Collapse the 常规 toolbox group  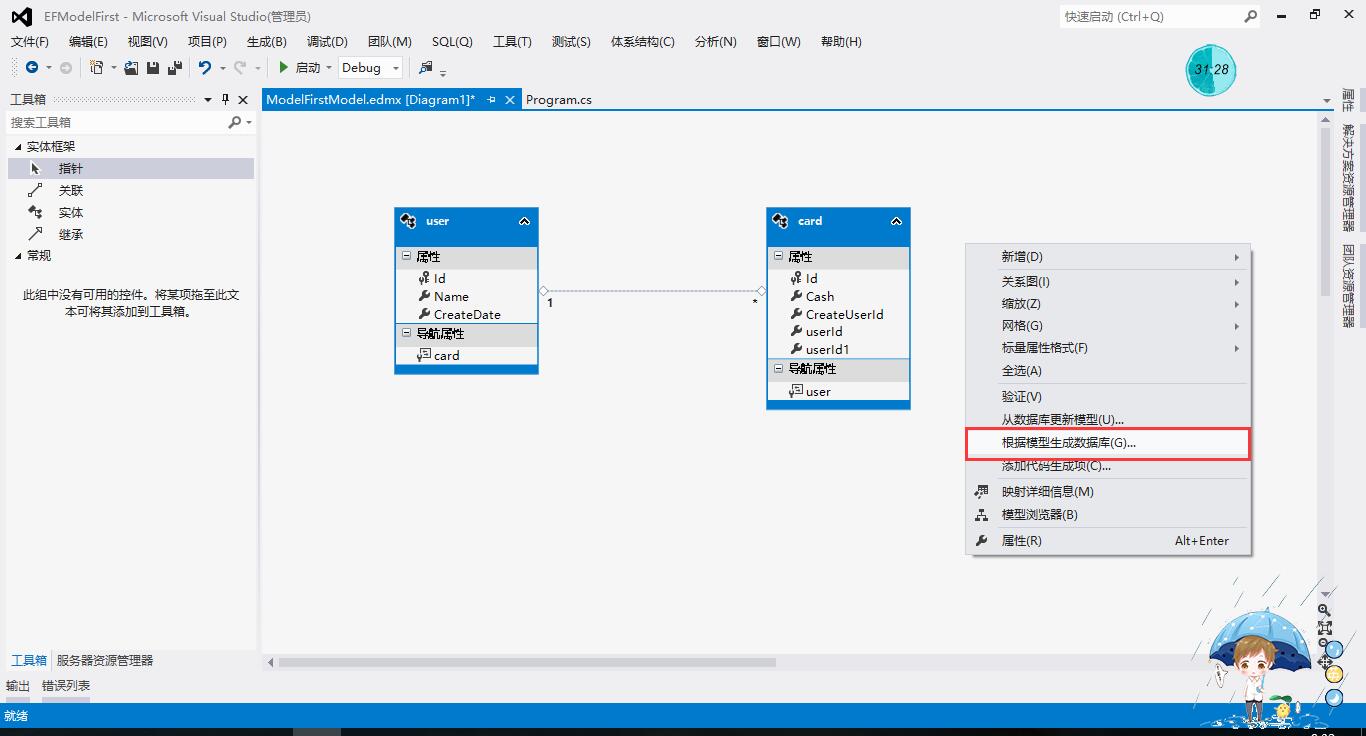click(x=18, y=256)
